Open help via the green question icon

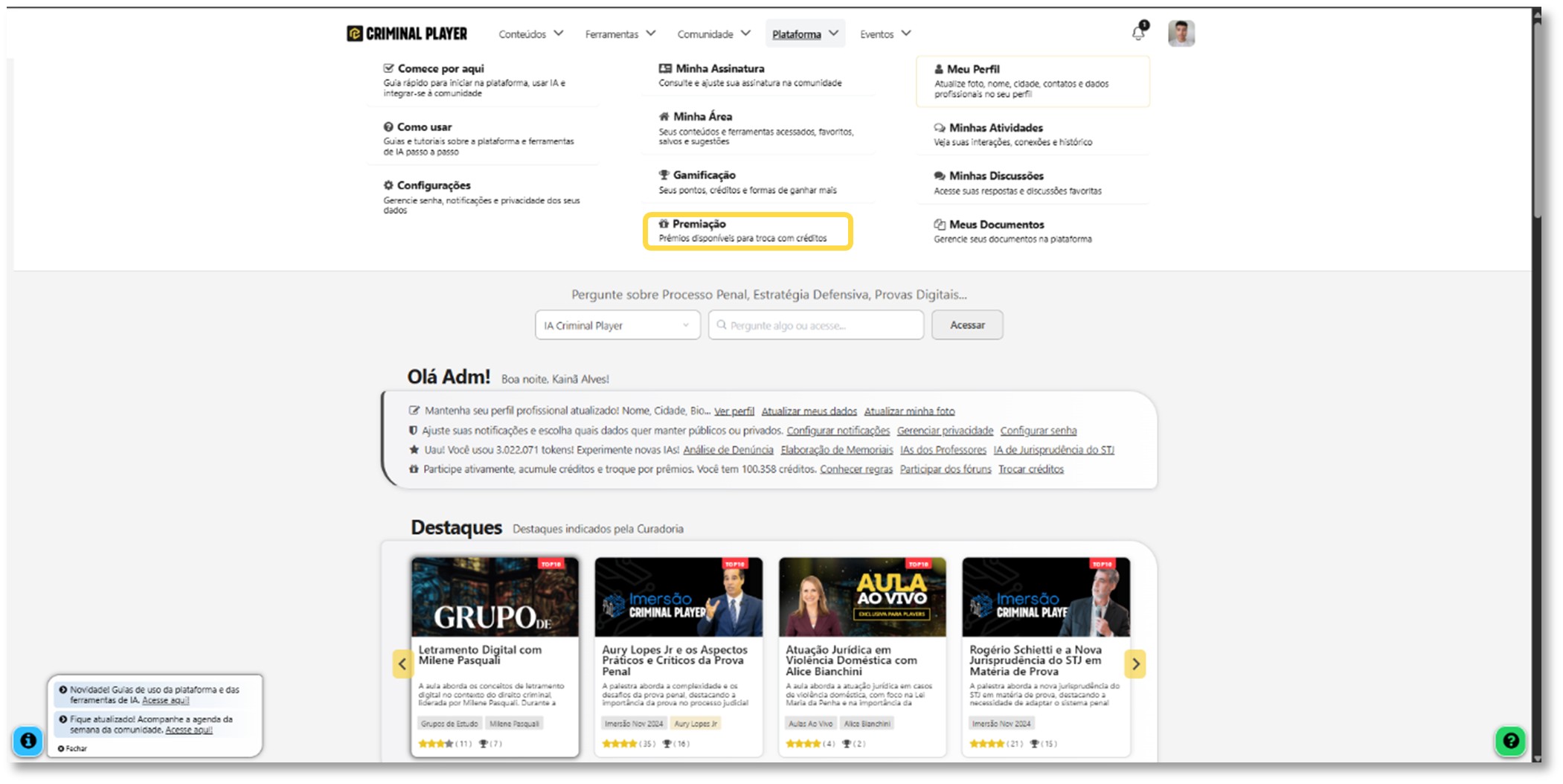[x=1509, y=741]
